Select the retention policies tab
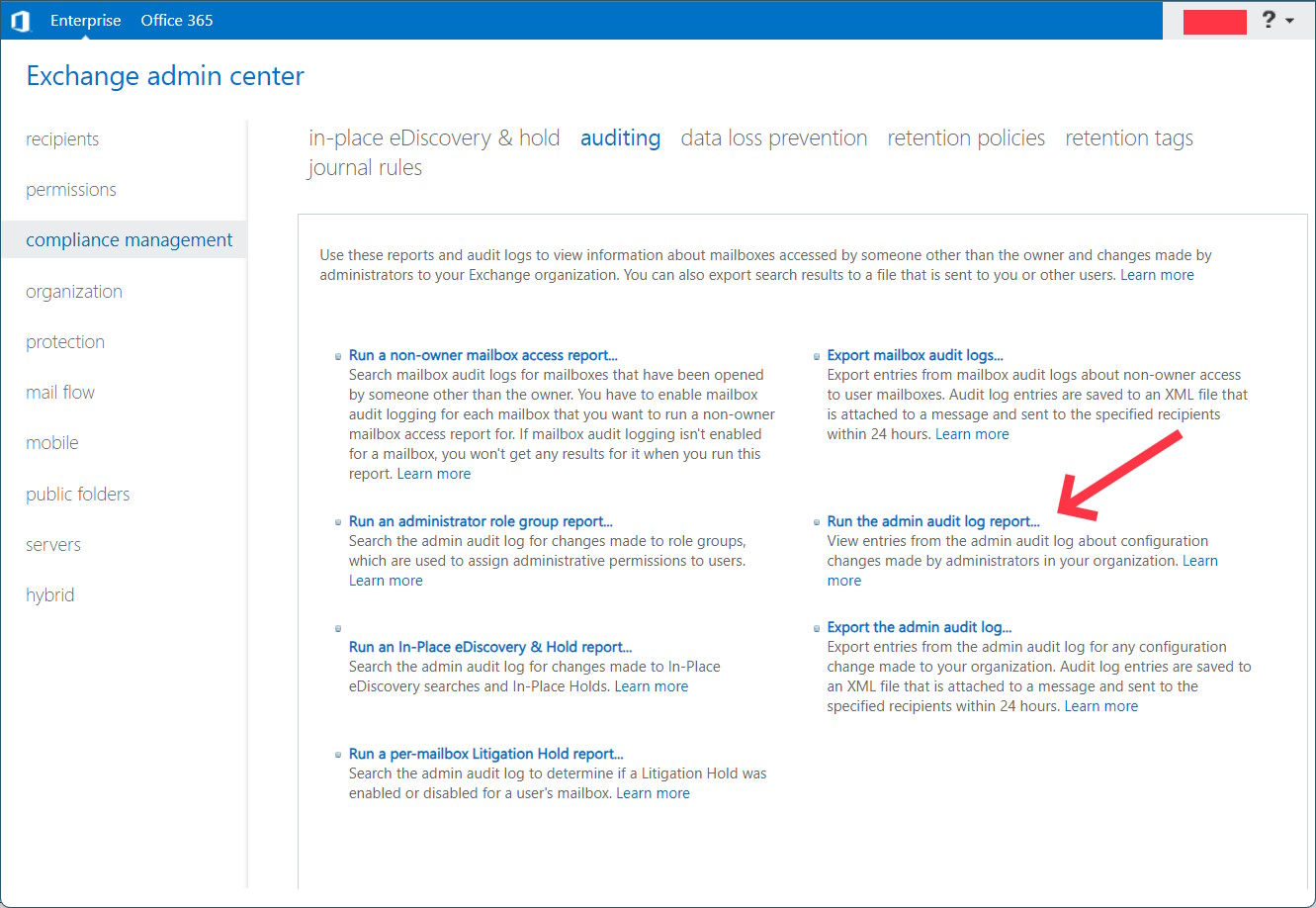The height and width of the screenshot is (908, 1316). pyautogui.click(x=966, y=138)
